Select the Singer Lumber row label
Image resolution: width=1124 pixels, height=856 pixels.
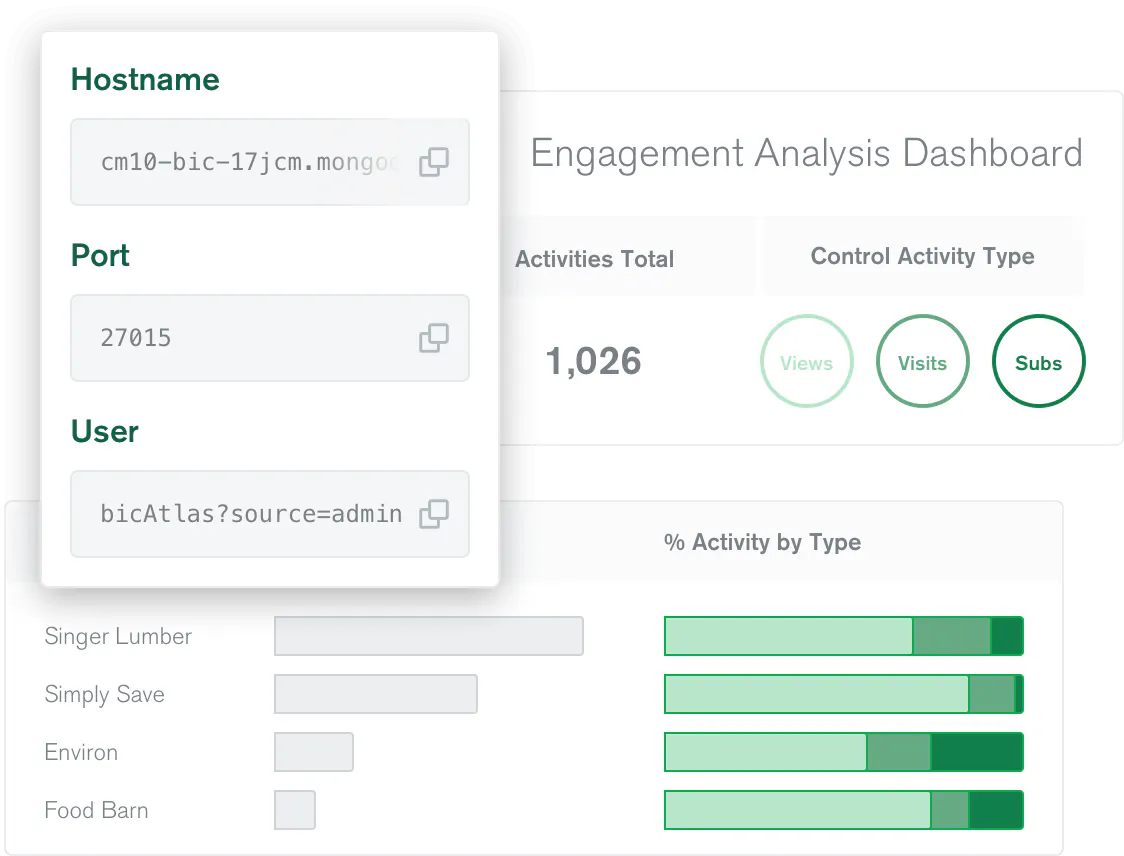[x=118, y=636]
